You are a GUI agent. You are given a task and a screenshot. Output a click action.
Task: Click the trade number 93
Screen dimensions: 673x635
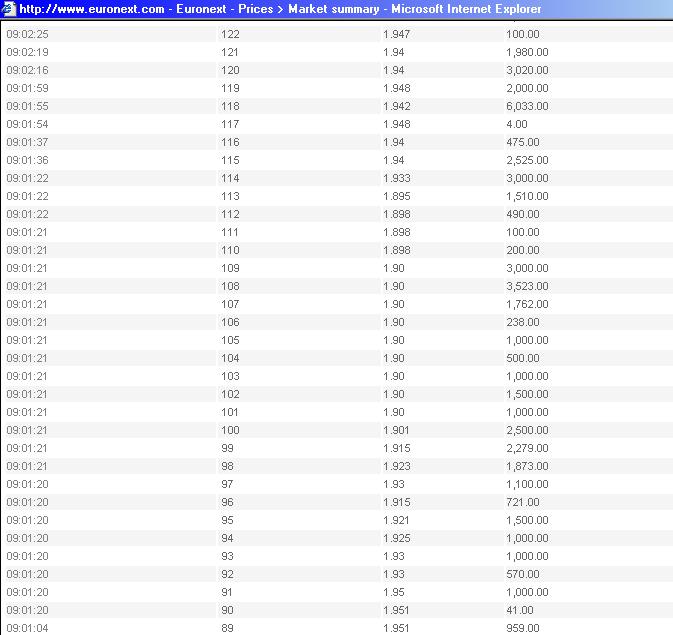point(227,557)
